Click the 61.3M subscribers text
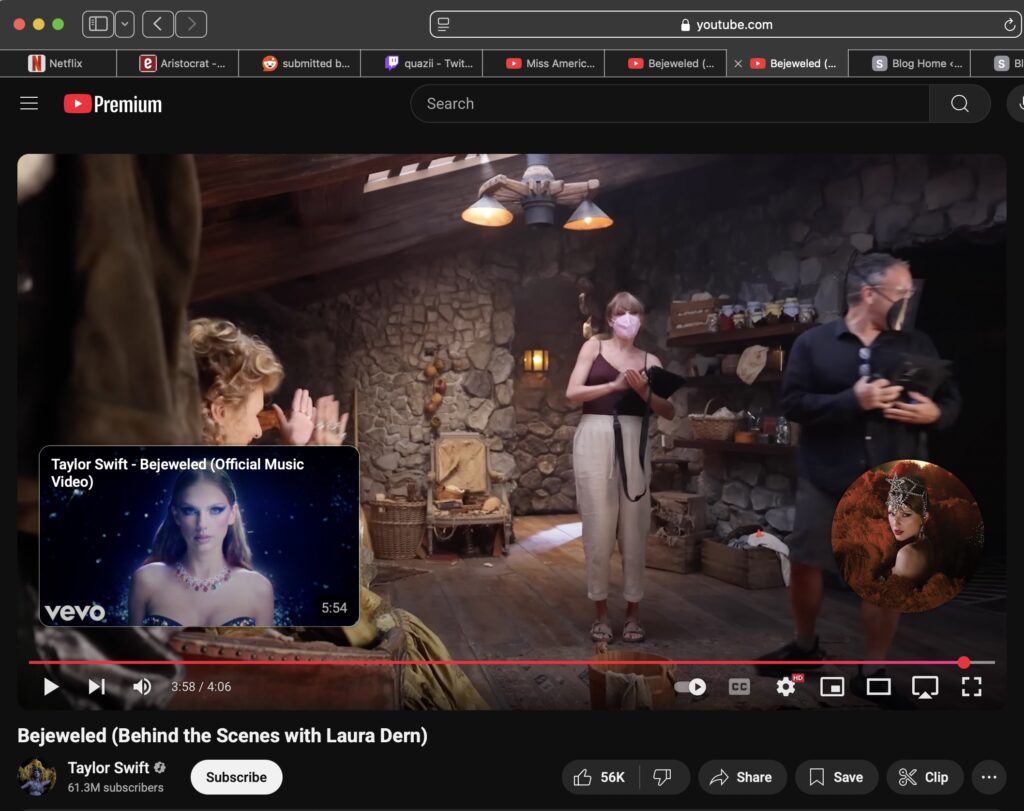Image resolution: width=1024 pixels, height=811 pixels. 116,787
